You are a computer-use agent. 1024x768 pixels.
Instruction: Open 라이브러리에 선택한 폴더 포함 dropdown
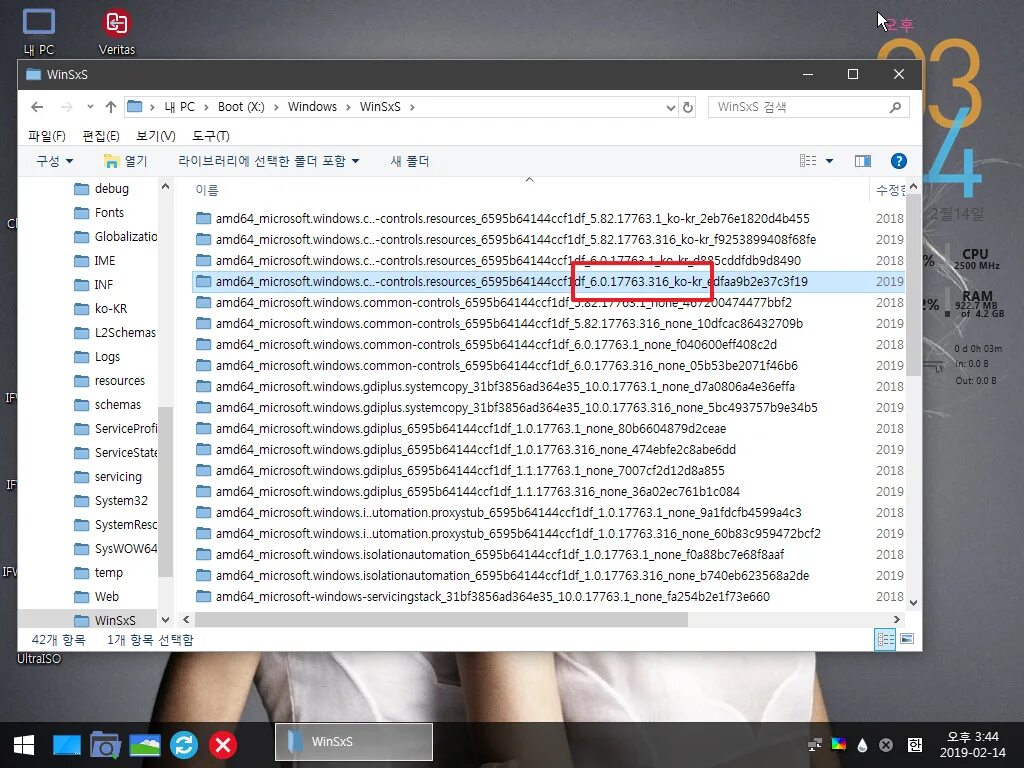tap(268, 161)
